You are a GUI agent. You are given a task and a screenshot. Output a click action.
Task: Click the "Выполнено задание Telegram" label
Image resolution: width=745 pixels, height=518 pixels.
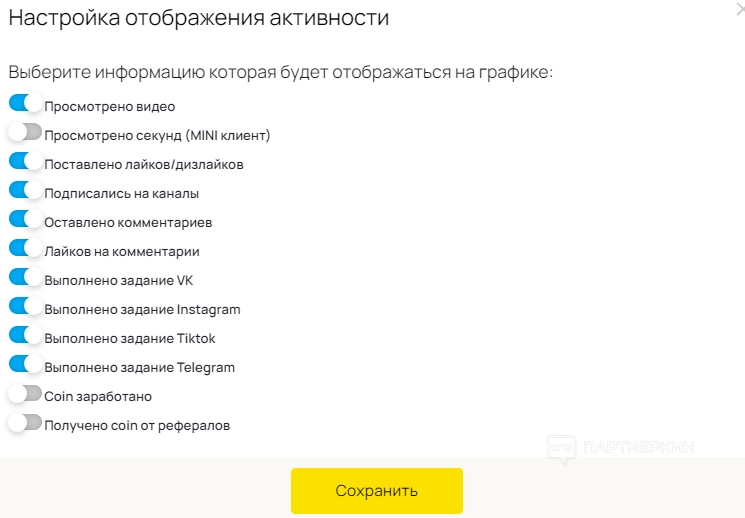pos(139,368)
